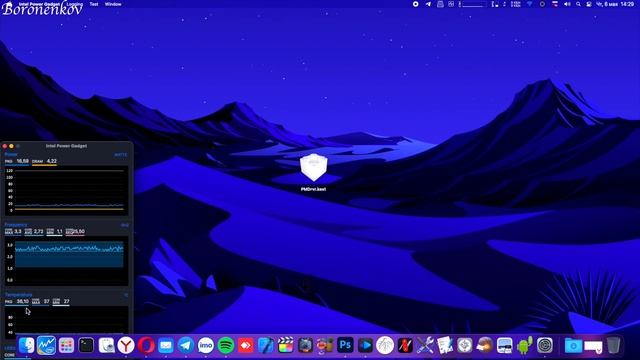Open the blue Downloads folder in dock
Screen dimensions: 640x360
(x=573, y=346)
